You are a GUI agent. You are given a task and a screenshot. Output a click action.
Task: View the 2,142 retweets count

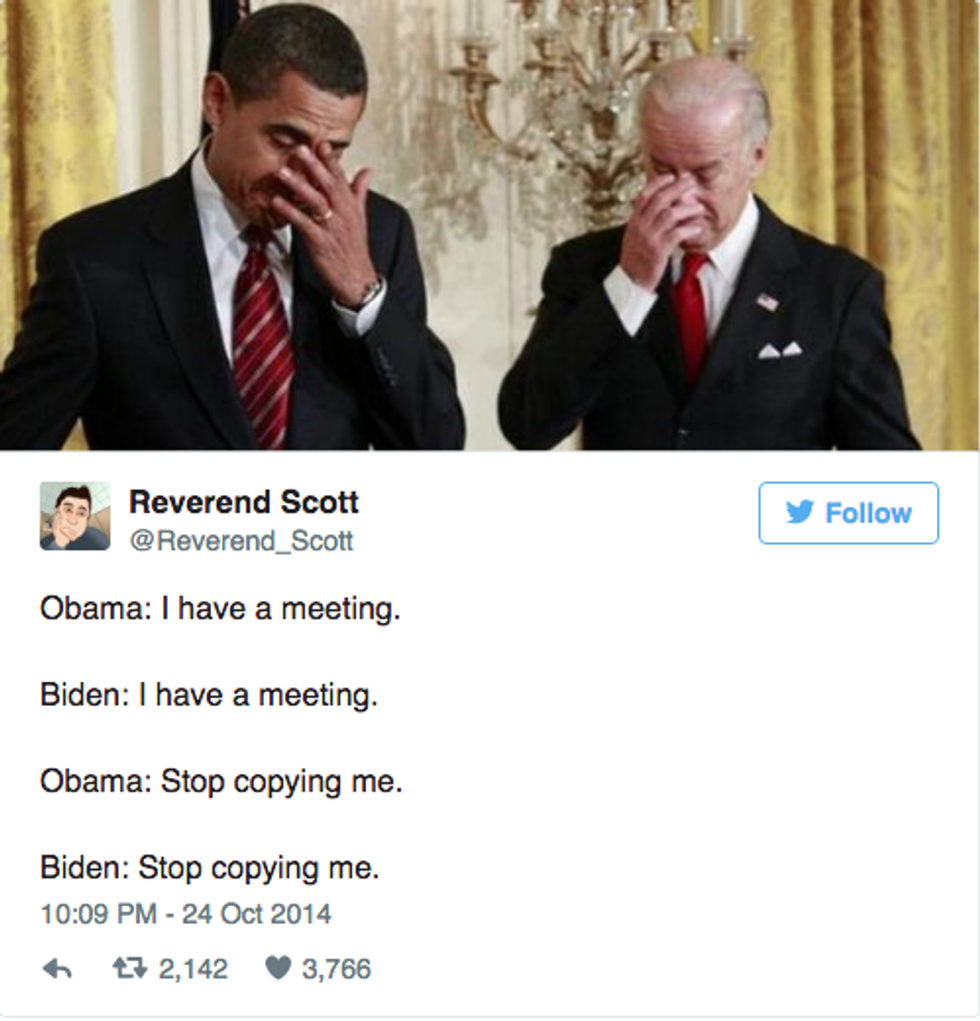(193, 970)
